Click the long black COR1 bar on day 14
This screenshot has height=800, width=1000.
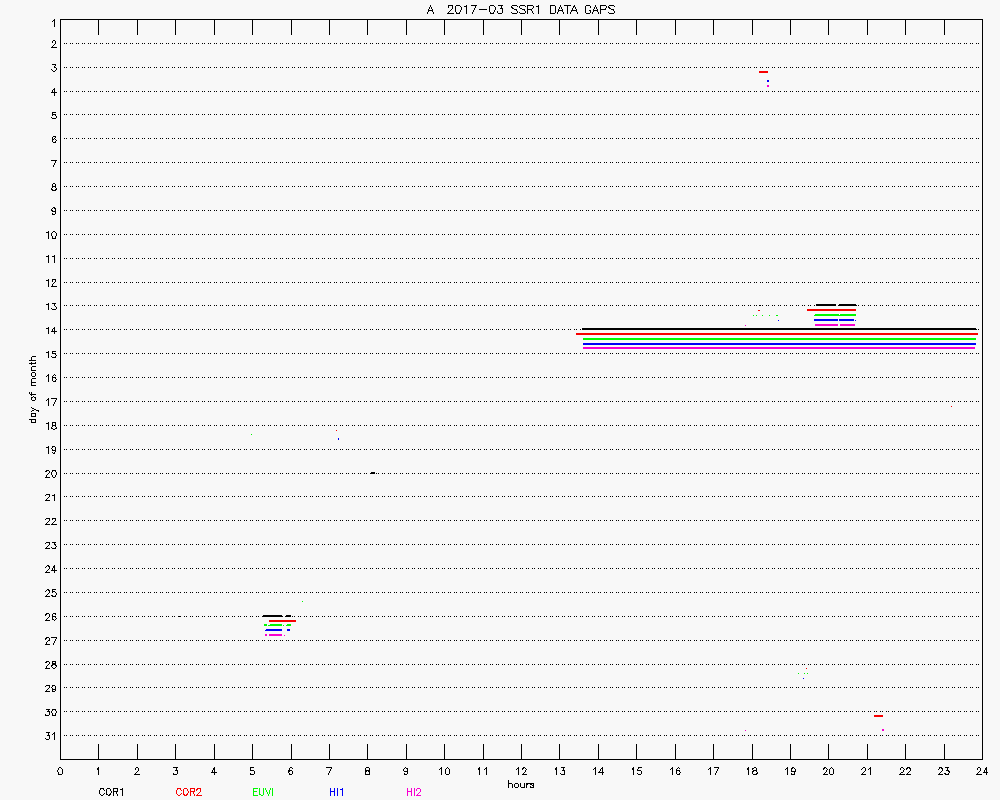pyautogui.click(x=779, y=329)
